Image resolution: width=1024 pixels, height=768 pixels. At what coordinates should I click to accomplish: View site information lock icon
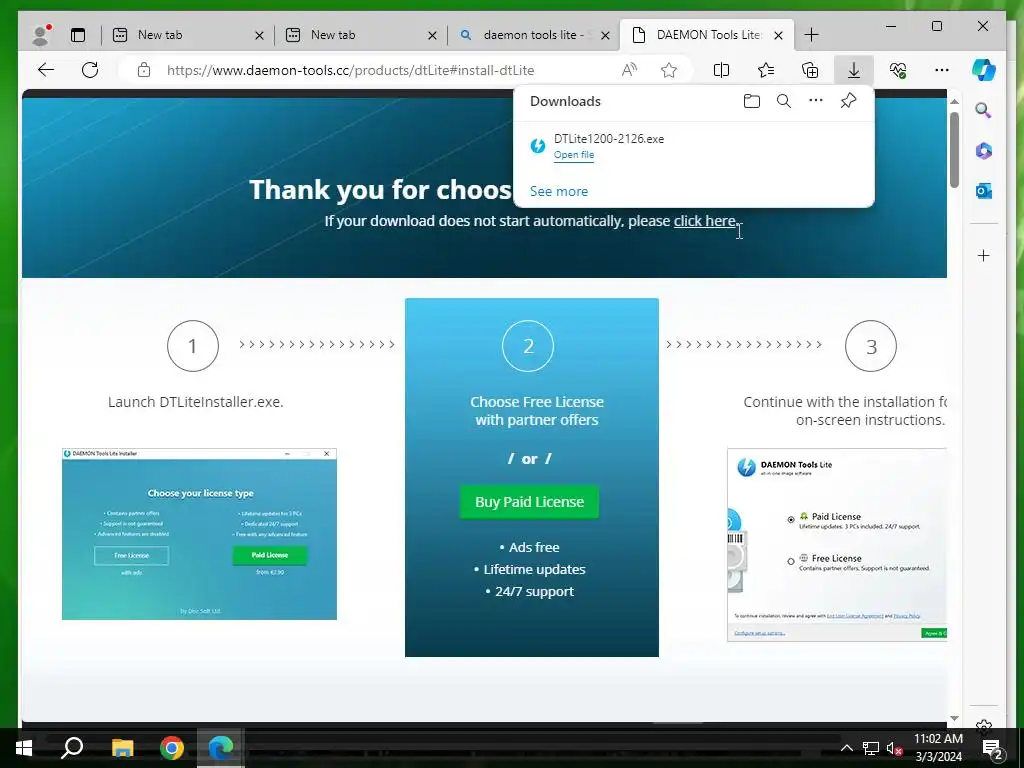click(x=144, y=70)
